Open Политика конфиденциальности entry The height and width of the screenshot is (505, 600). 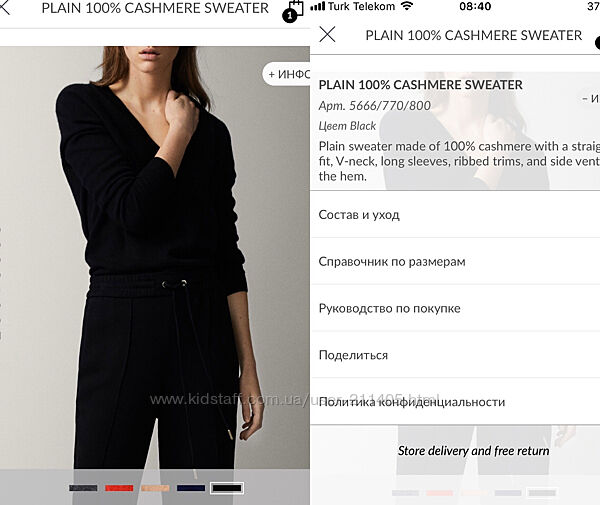pyautogui.click(x=455, y=402)
